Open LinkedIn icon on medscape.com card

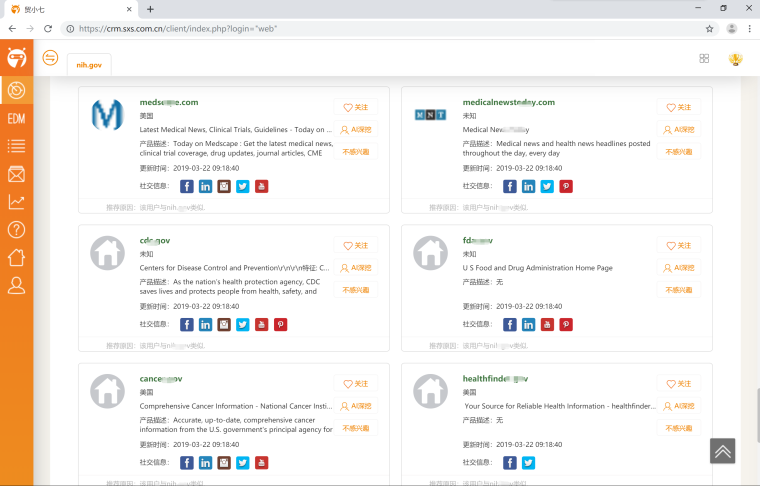pos(206,186)
